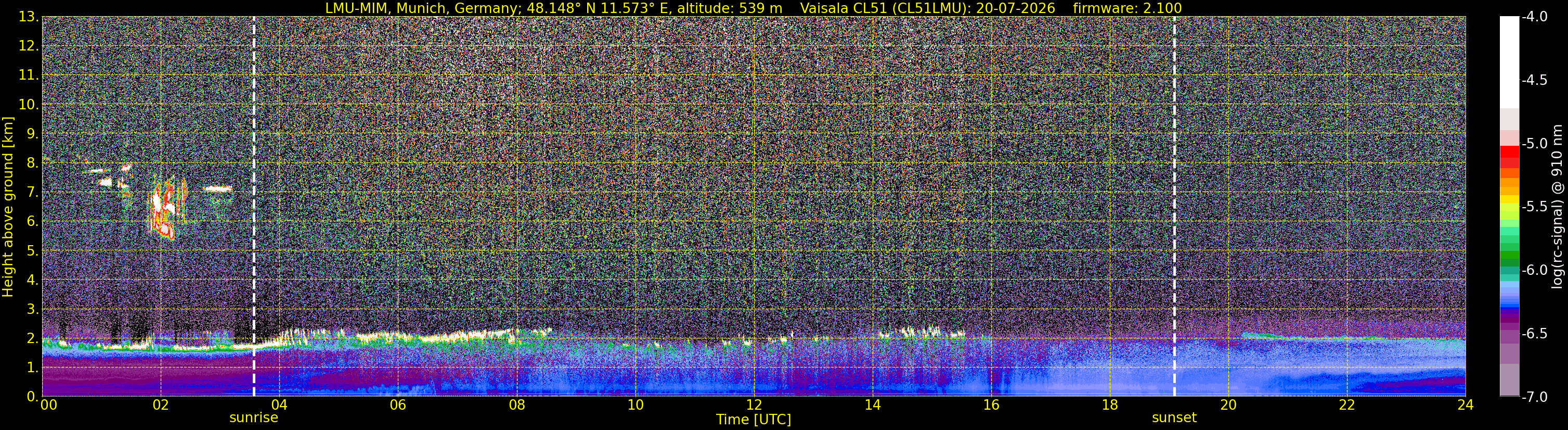This screenshot has height=430, width=1568.
Task: Click the time tick label '18'
Action: point(1110,405)
